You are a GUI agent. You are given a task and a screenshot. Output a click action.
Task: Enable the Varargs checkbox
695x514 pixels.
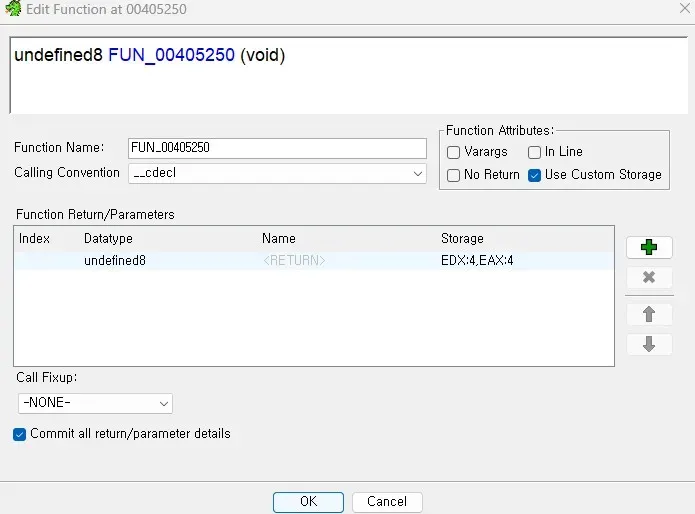pyautogui.click(x=454, y=152)
